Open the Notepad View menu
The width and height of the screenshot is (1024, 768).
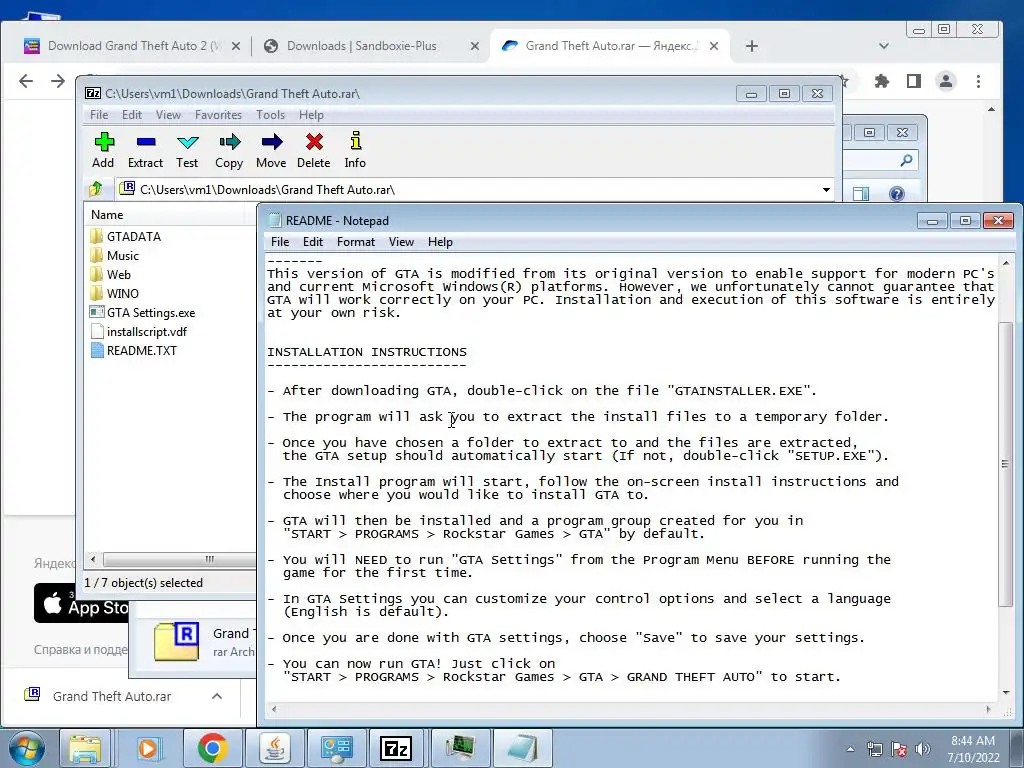(x=401, y=242)
